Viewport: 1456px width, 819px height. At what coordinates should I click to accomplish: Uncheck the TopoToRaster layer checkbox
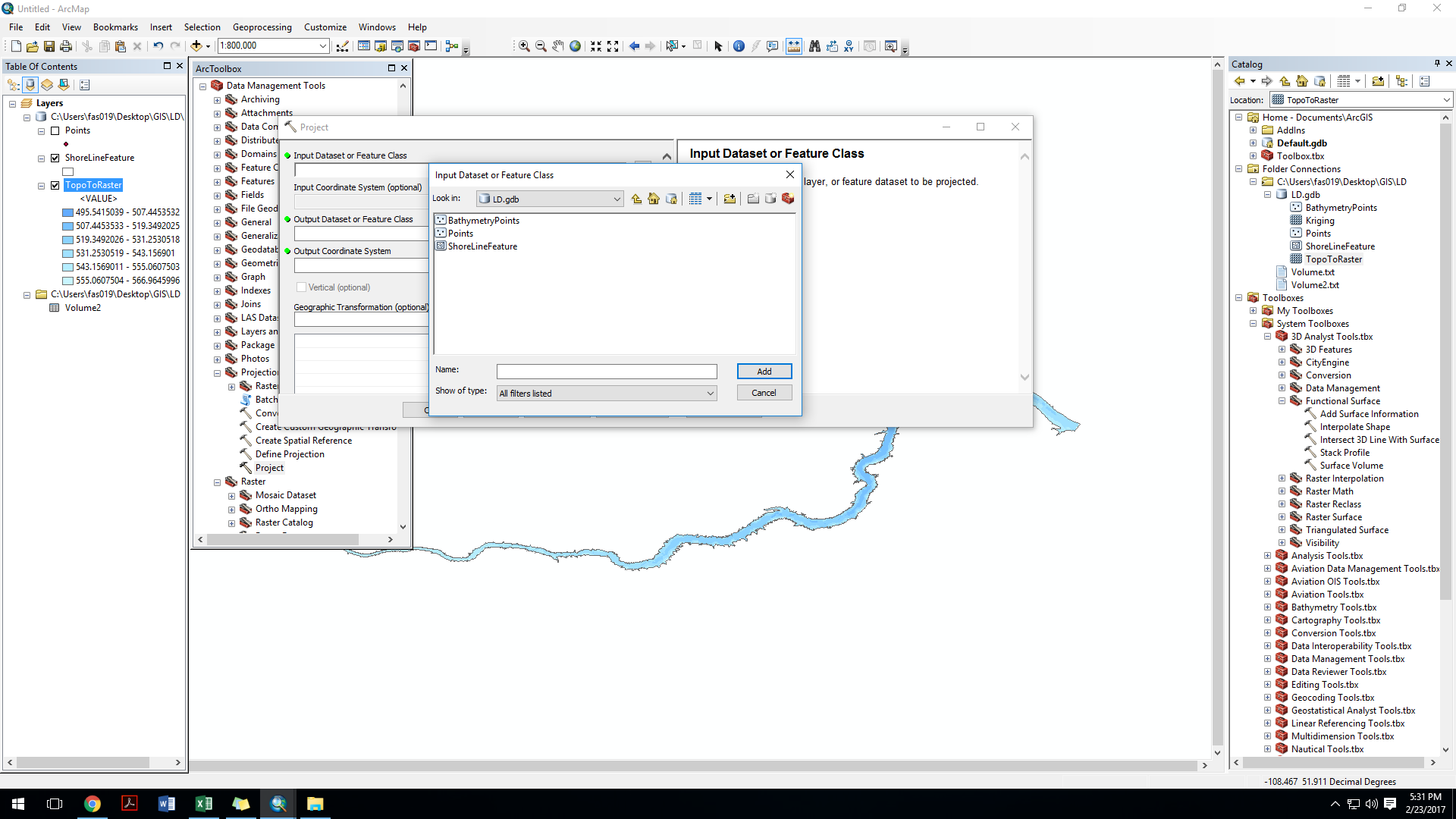[x=55, y=185]
